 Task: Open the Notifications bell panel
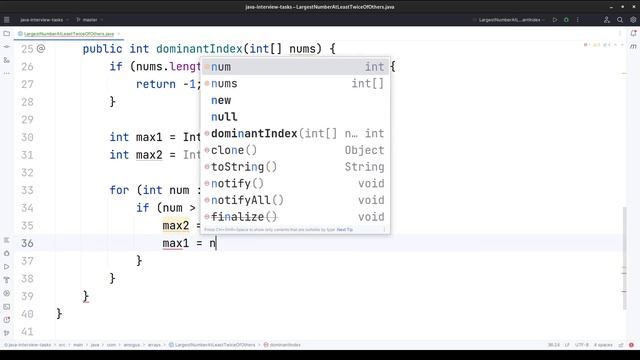633,33
